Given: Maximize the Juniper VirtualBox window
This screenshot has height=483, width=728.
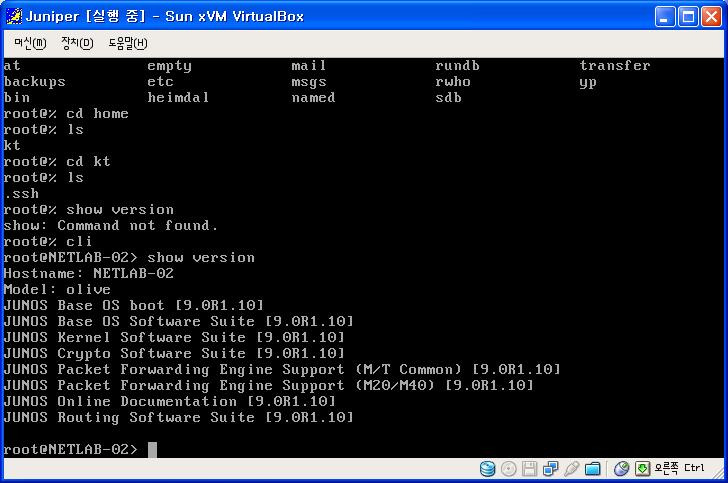Looking at the screenshot, I should click(688, 17).
